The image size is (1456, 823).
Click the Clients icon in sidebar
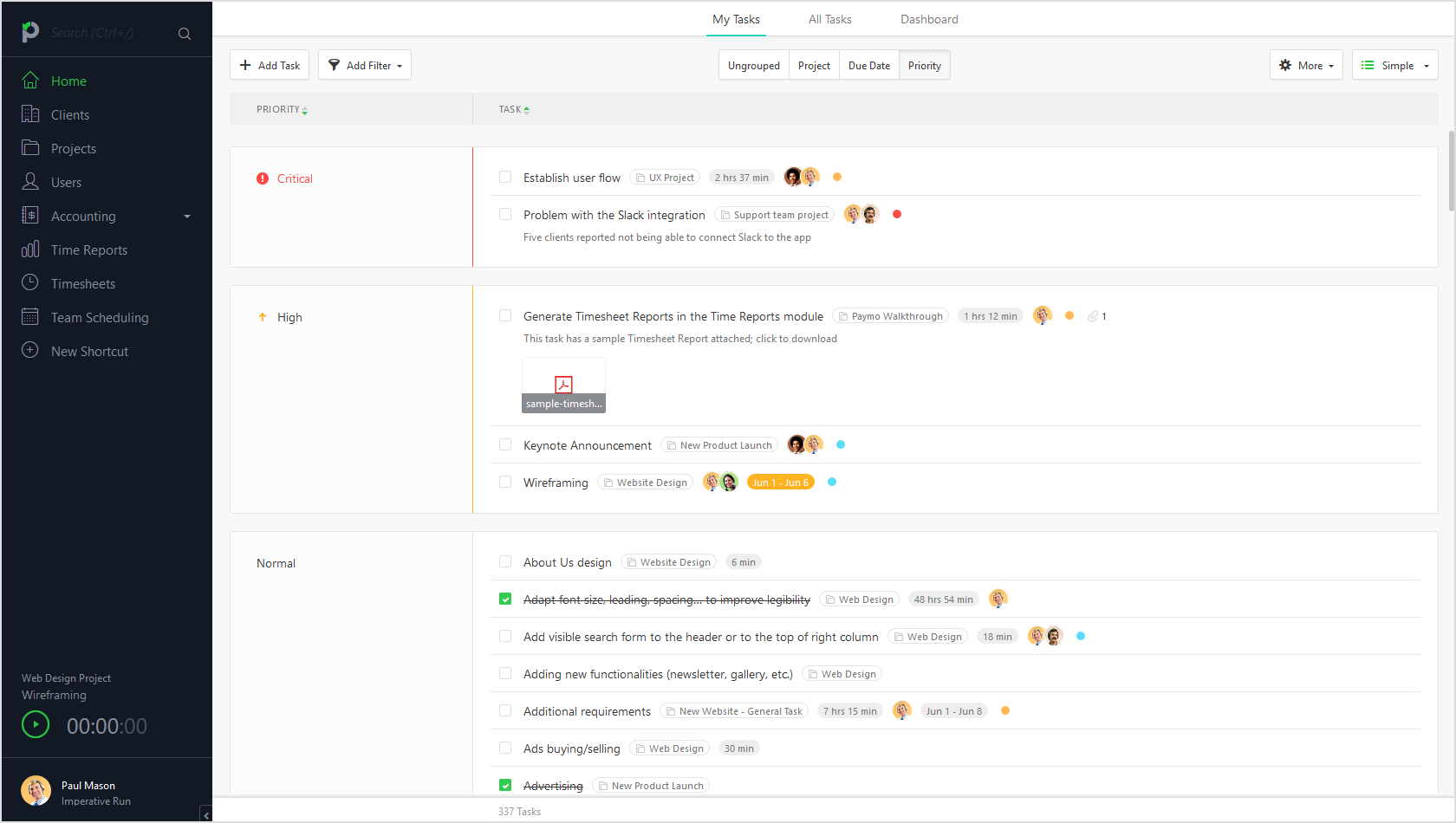29,113
